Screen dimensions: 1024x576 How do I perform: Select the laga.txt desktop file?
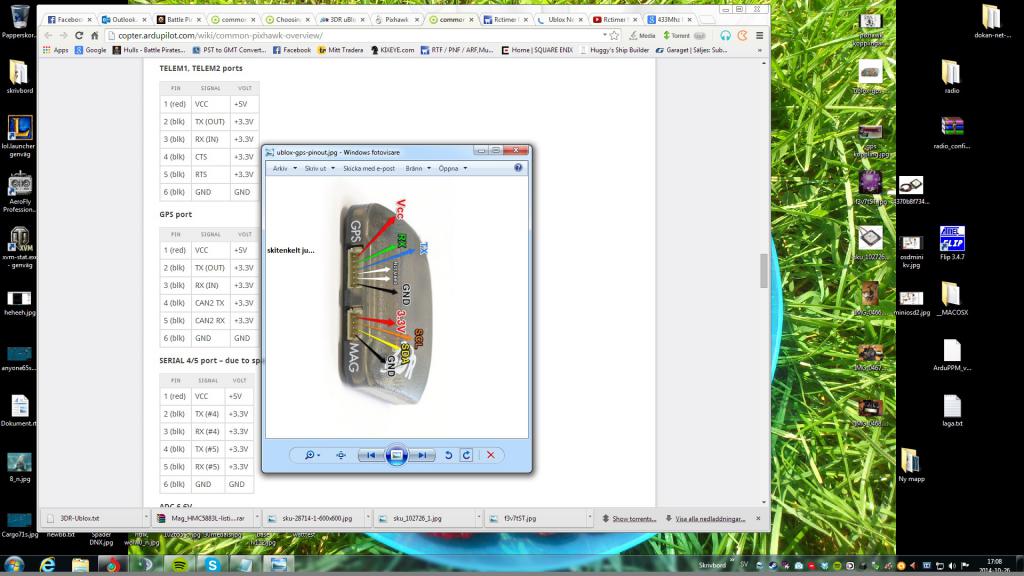[x=952, y=410]
